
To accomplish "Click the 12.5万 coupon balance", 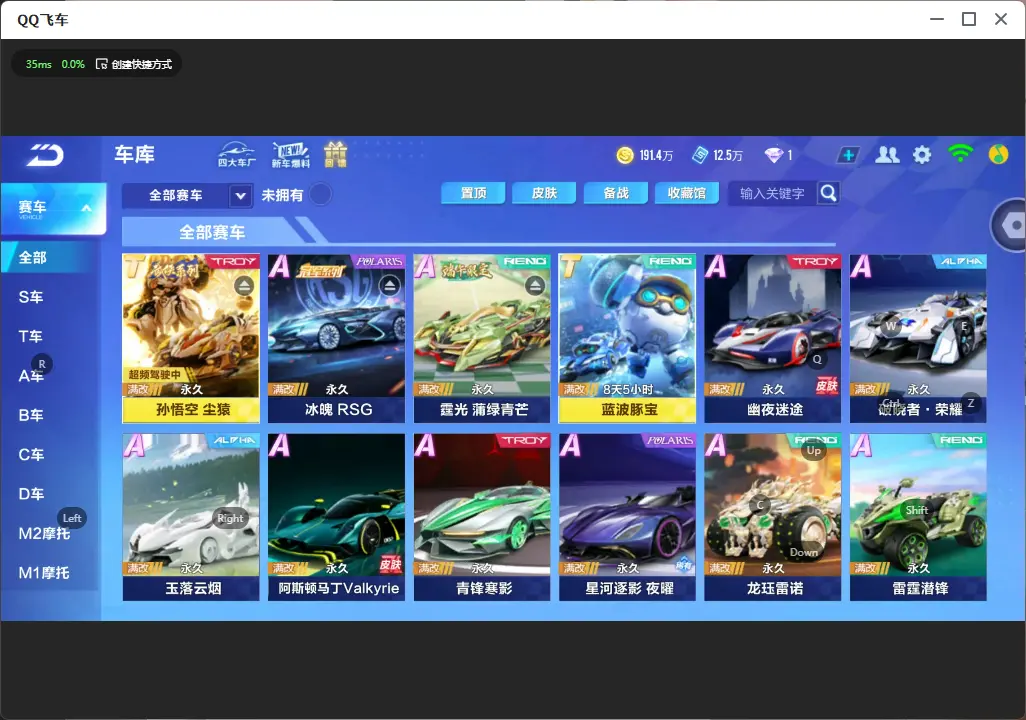I will [x=728, y=155].
